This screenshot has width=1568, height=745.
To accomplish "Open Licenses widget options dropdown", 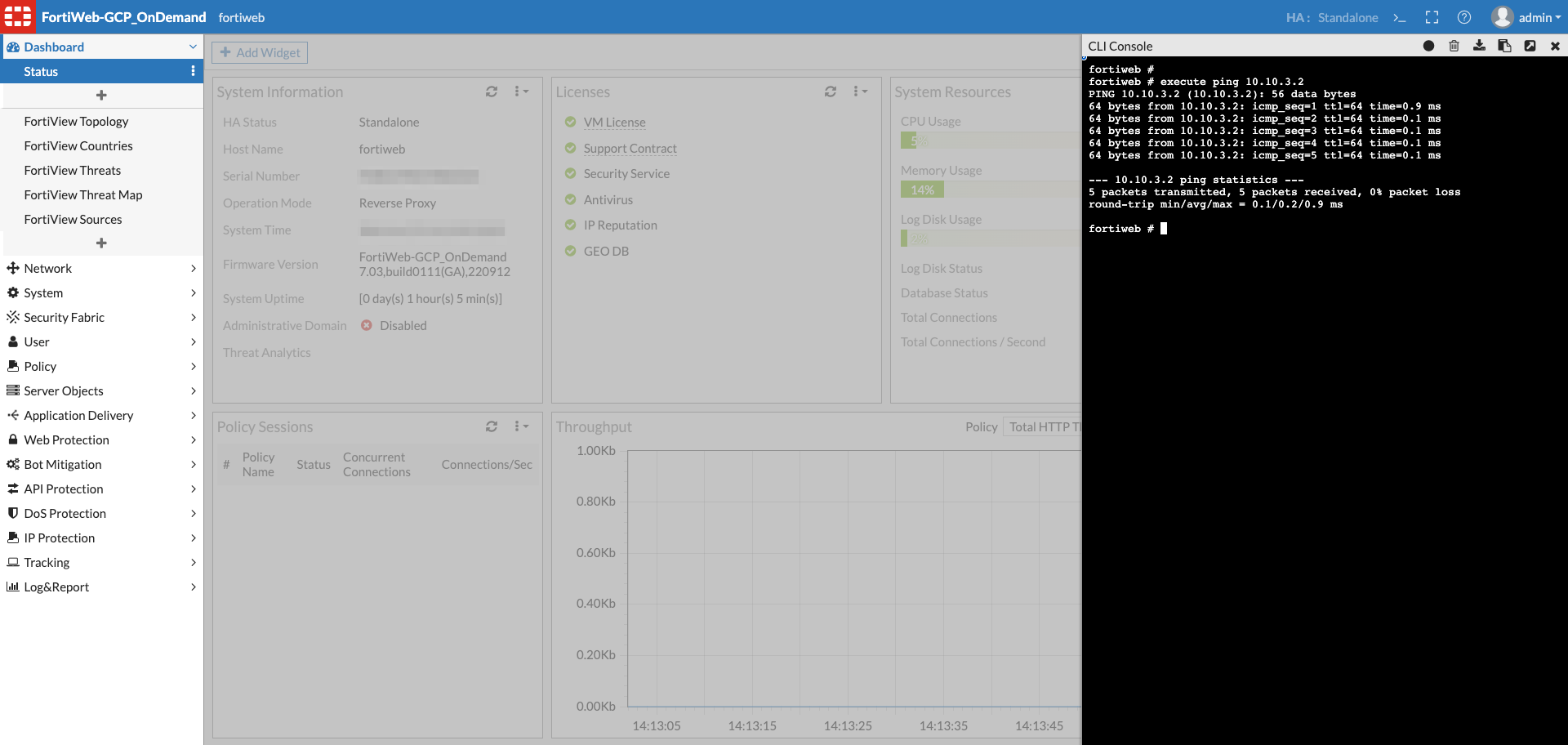I will pyautogui.click(x=860, y=91).
